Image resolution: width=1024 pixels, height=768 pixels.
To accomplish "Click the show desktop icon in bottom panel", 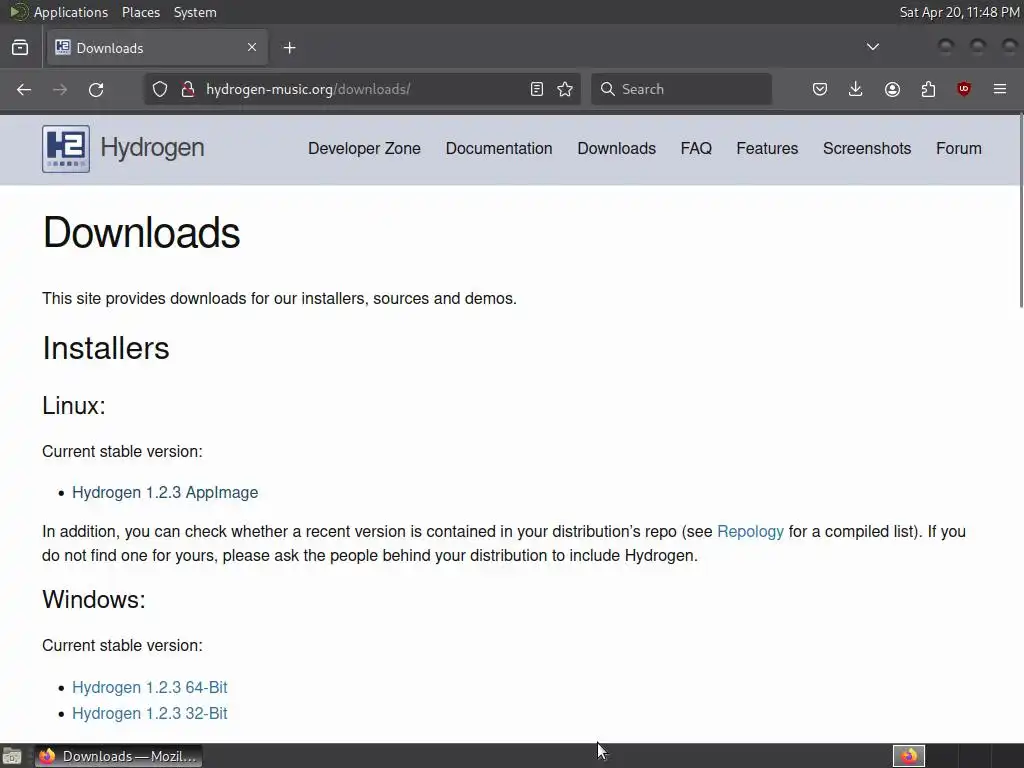I will (x=12, y=756).
